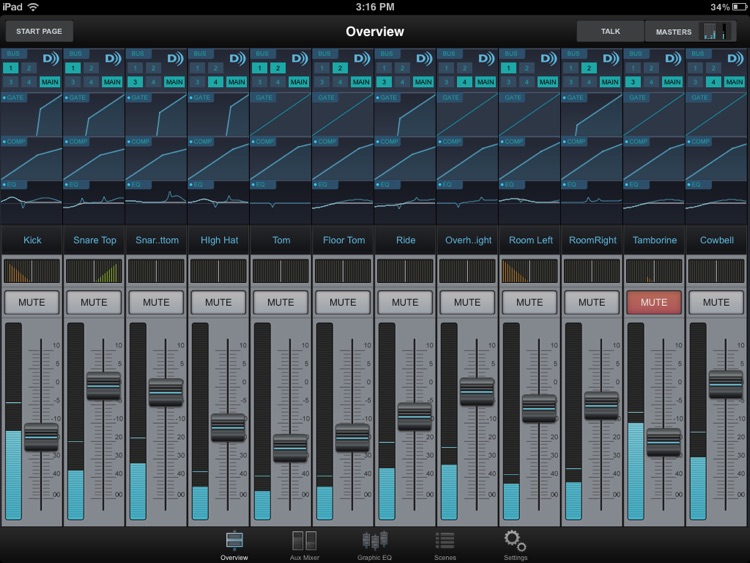Image resolution: width=750 pixels, height=563 pixels.
Task: Tap digital return icon on Floor Tom channel
Action: (x=362, y=58)
